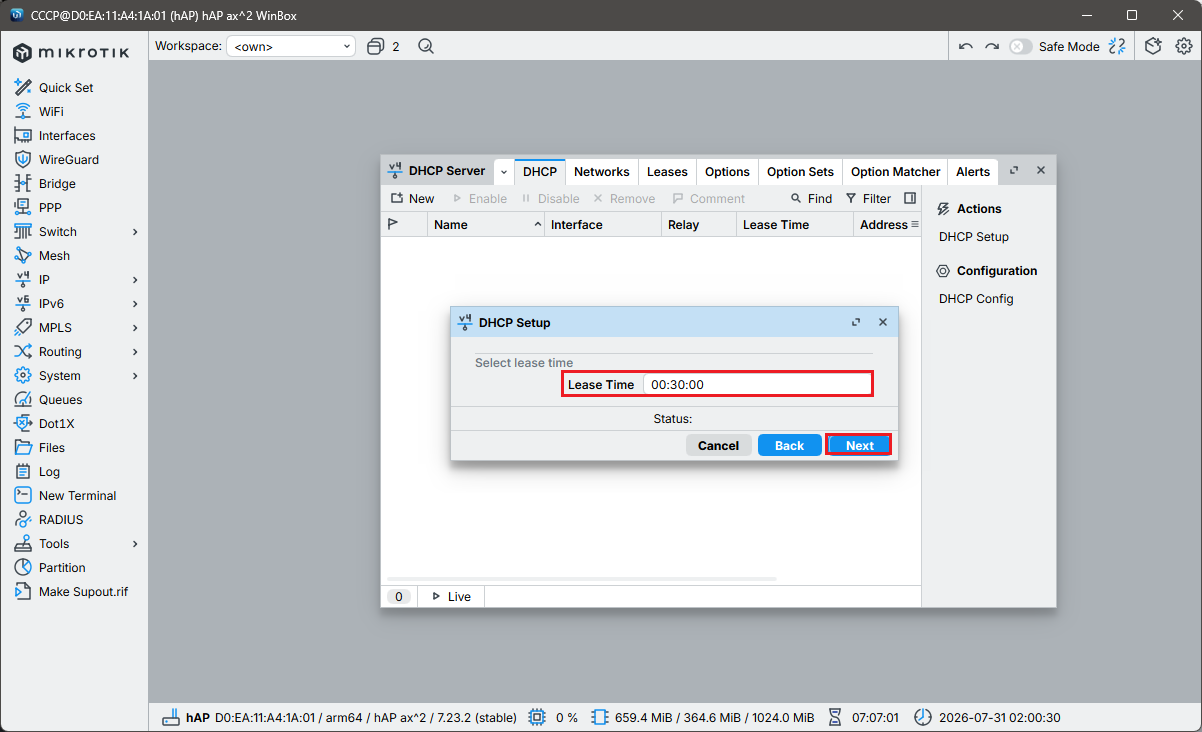Click the icon right of Safe Mode
The width and height of the screenshot is (1202, 732).
(1118, 46)
